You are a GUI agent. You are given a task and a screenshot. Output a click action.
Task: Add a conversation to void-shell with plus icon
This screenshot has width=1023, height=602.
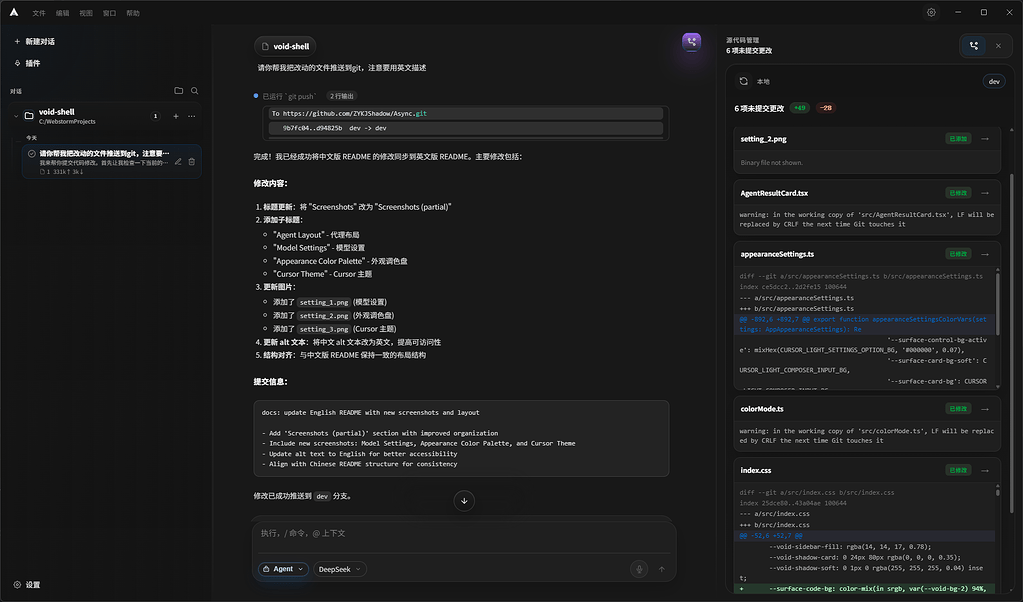(176, 116)
